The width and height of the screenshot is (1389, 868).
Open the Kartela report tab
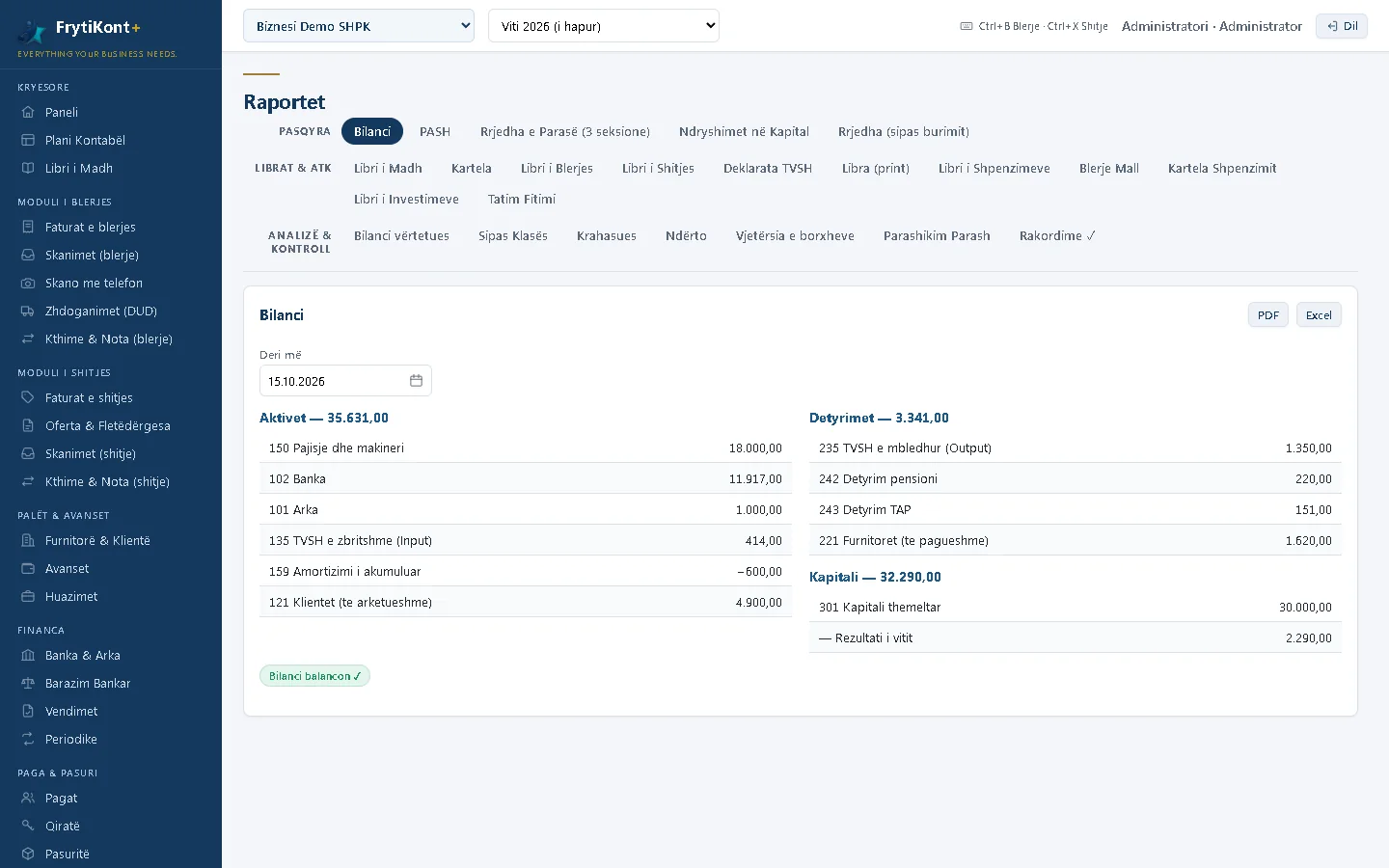[472, 168]
